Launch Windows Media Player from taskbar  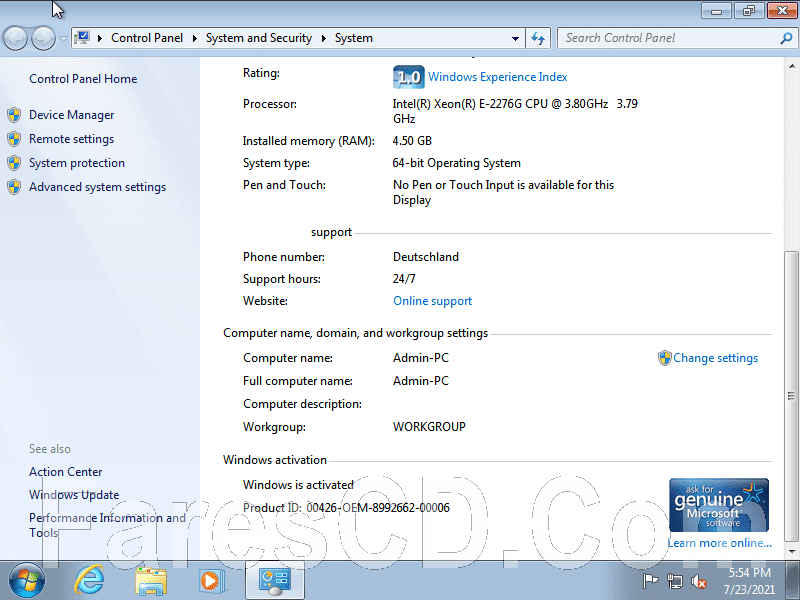[211, 581]
